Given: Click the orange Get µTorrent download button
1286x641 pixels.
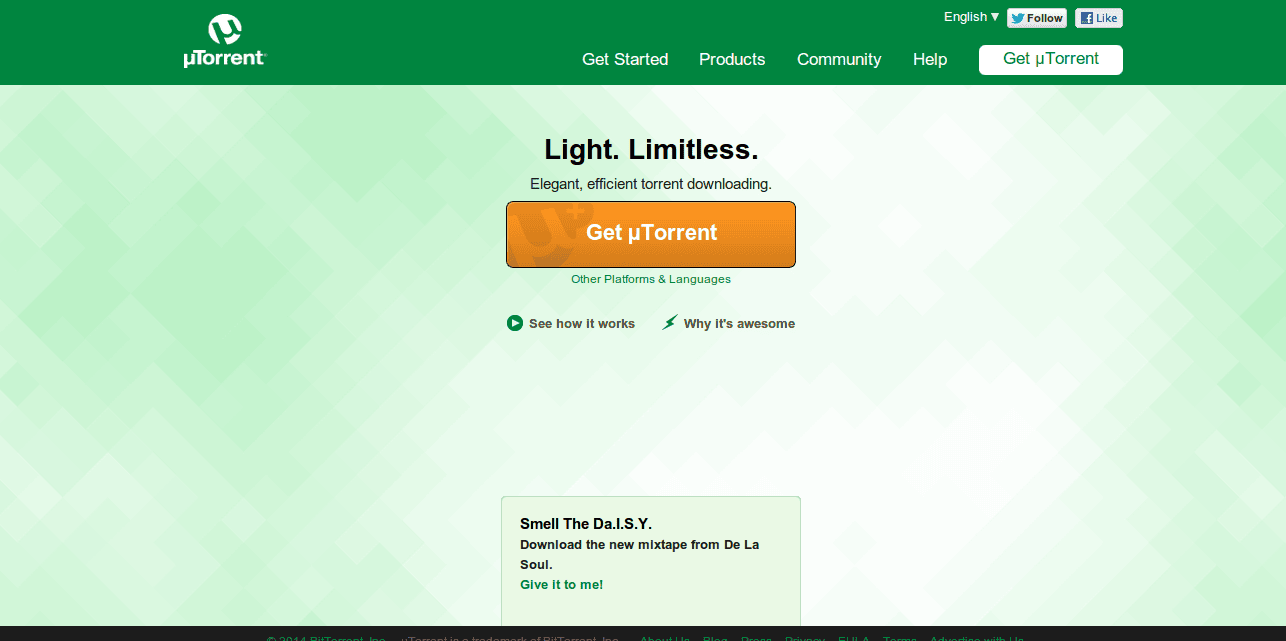Looking at the screenshot, I should (x=651, y=234).
